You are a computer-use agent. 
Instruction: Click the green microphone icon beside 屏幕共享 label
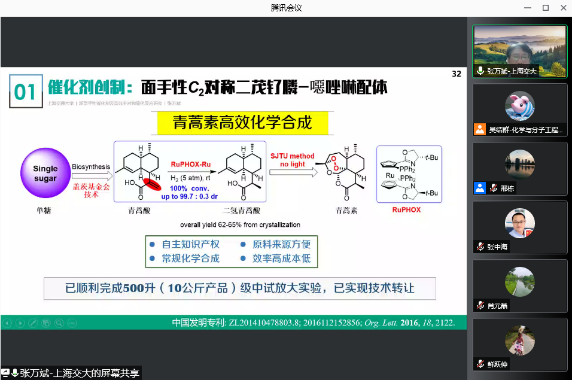coord(15,373)
